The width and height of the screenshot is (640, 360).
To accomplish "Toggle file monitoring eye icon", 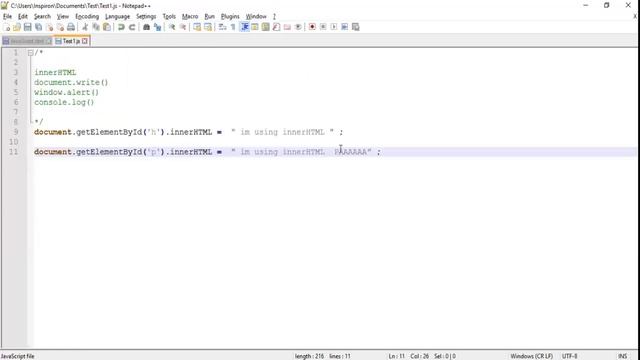I will [298, 27].
